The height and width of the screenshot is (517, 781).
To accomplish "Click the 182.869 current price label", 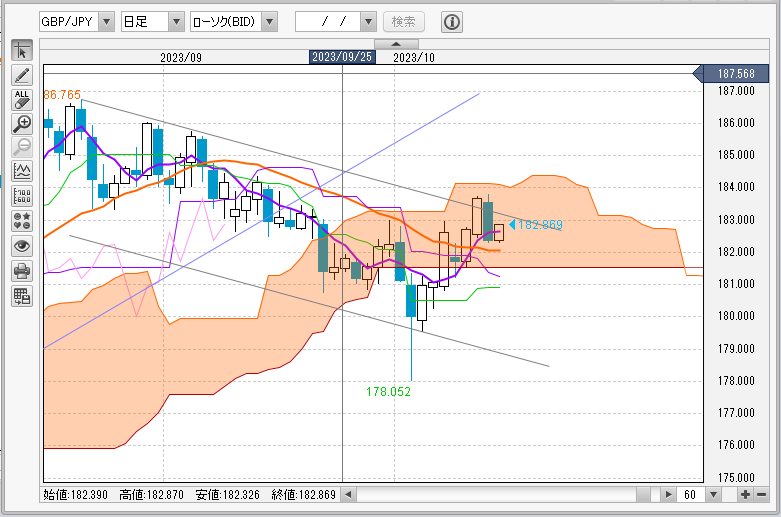I will [x=540, y=225].
